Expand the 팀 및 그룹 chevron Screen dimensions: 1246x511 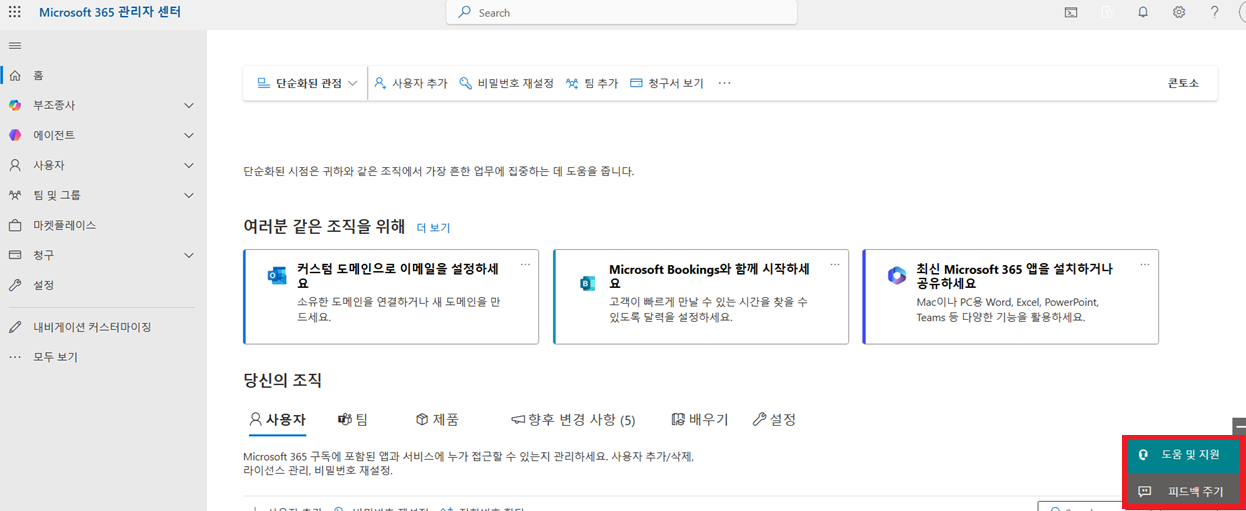pyautogui.click(x=189, y=195)
